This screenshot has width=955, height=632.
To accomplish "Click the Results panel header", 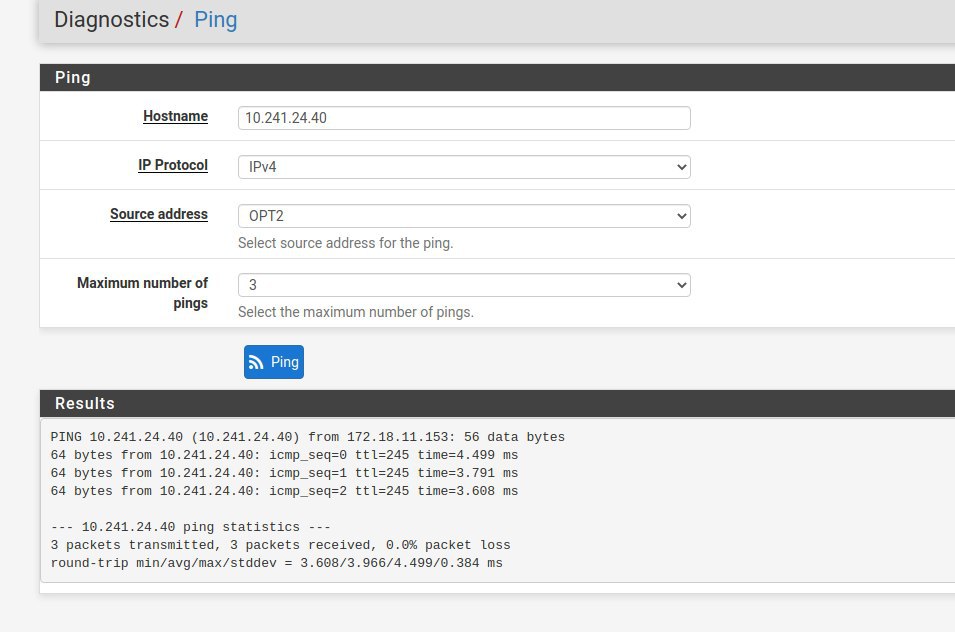I will [x=497, y=403].
